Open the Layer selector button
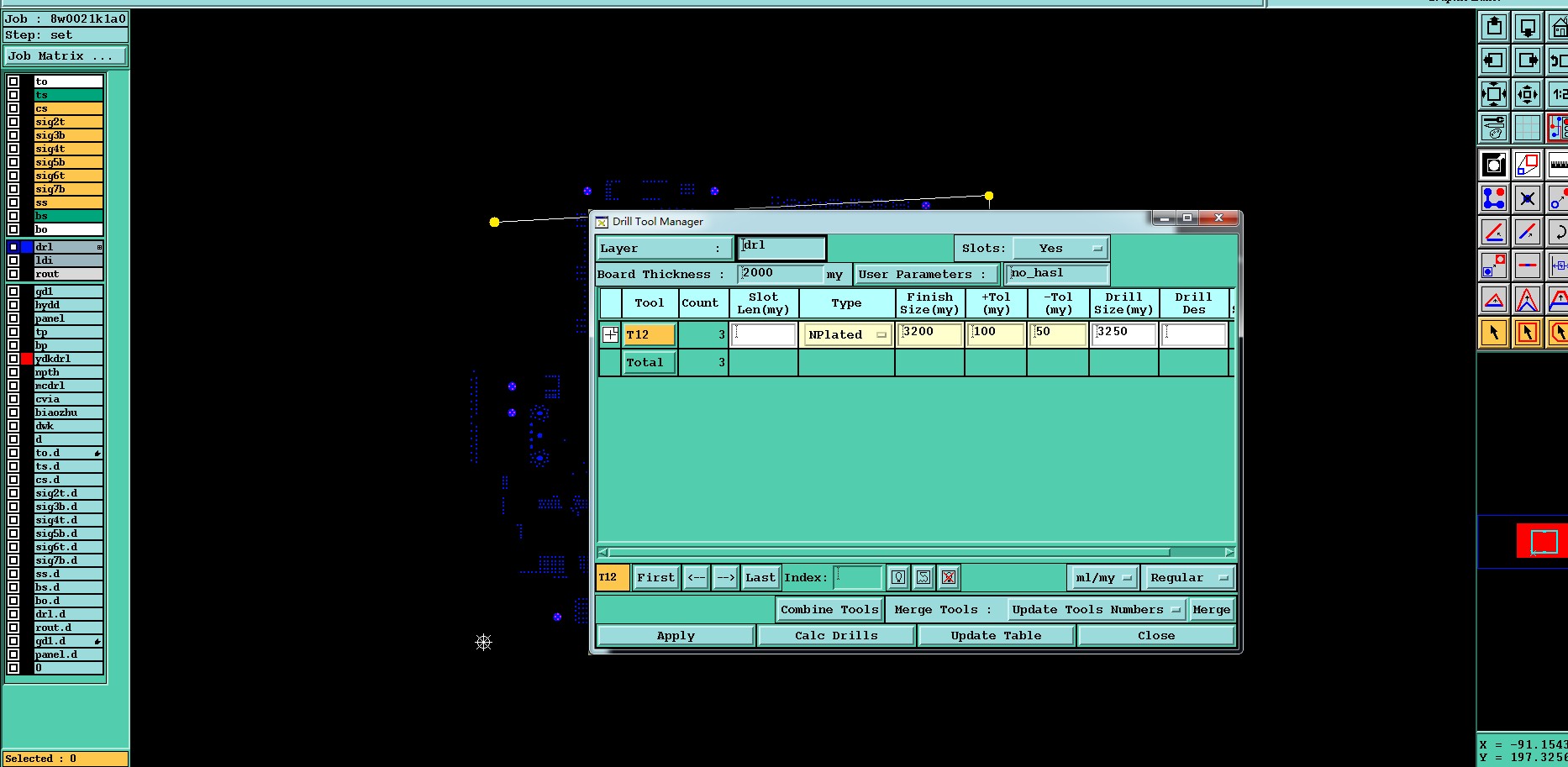The width and height of the screenshot is (1568, 767). click(x=664, y=249)
